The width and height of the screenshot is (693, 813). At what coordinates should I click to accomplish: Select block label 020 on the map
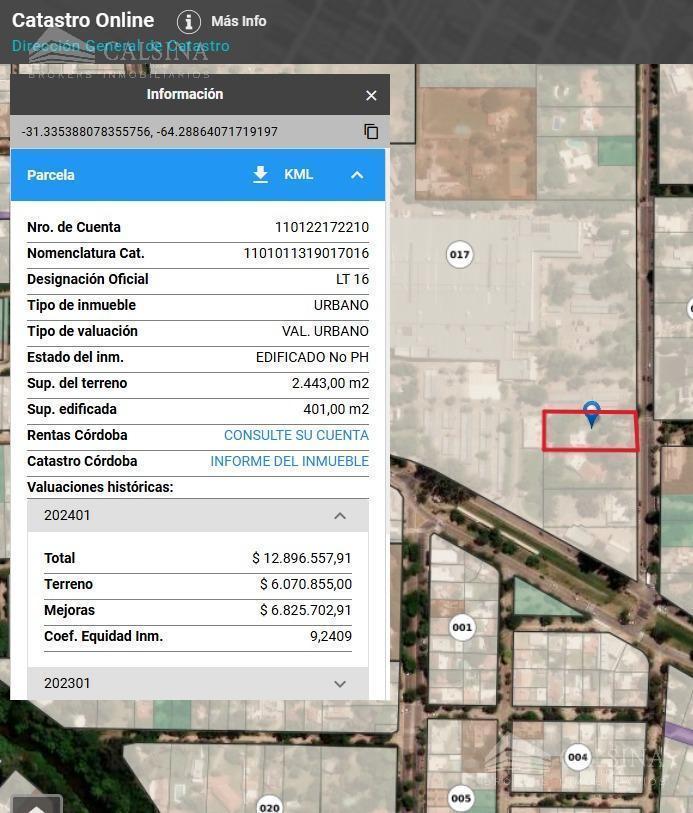[270, 806]
